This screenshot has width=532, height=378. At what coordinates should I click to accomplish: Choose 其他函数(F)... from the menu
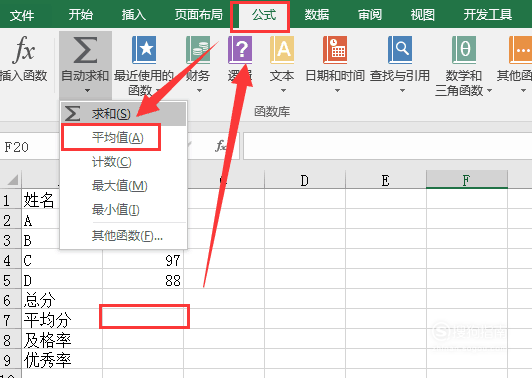[124, 235]
